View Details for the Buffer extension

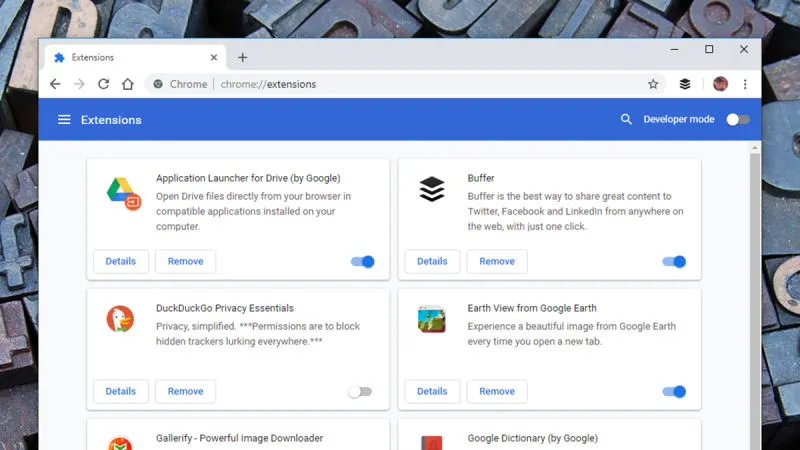(x=432, y=262)
